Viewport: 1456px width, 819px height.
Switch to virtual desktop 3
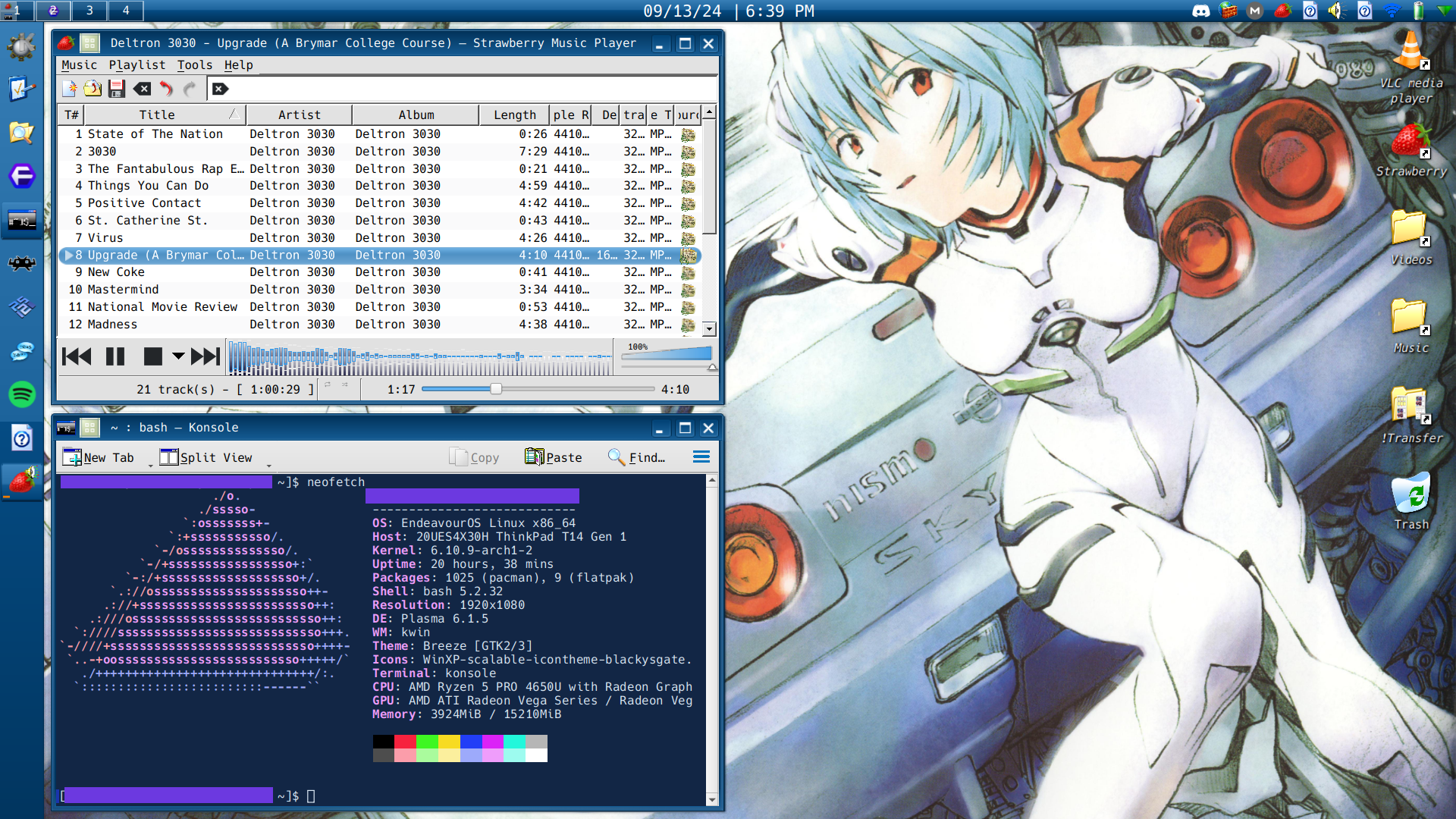click(89, 11)
